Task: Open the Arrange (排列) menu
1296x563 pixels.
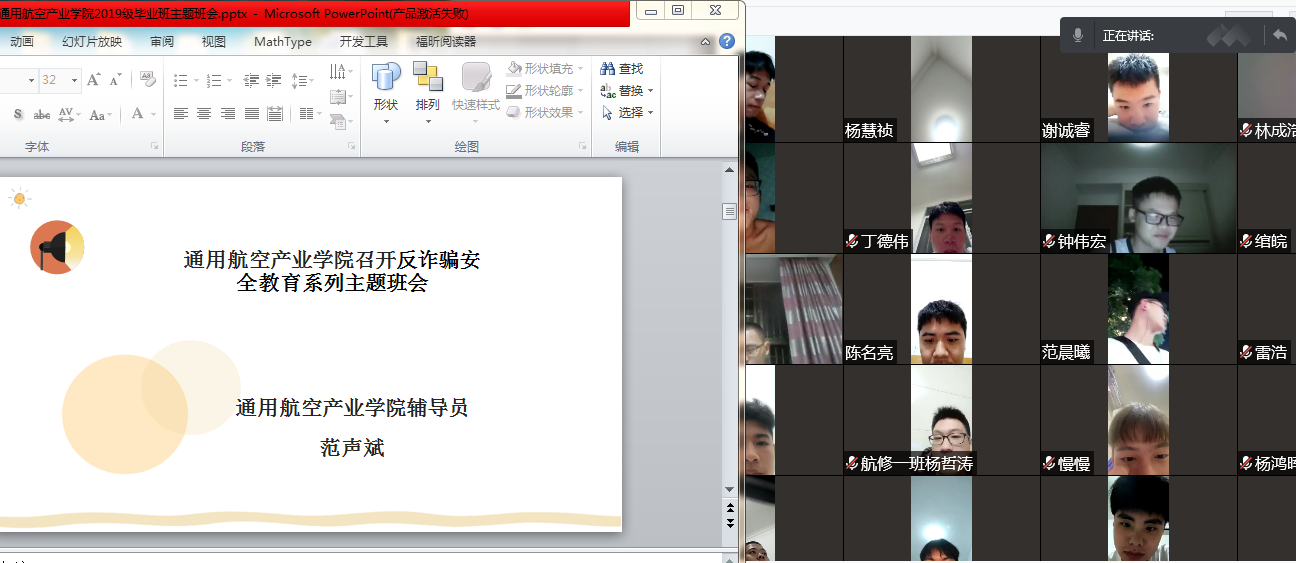Action: click(x=428, y=89)
